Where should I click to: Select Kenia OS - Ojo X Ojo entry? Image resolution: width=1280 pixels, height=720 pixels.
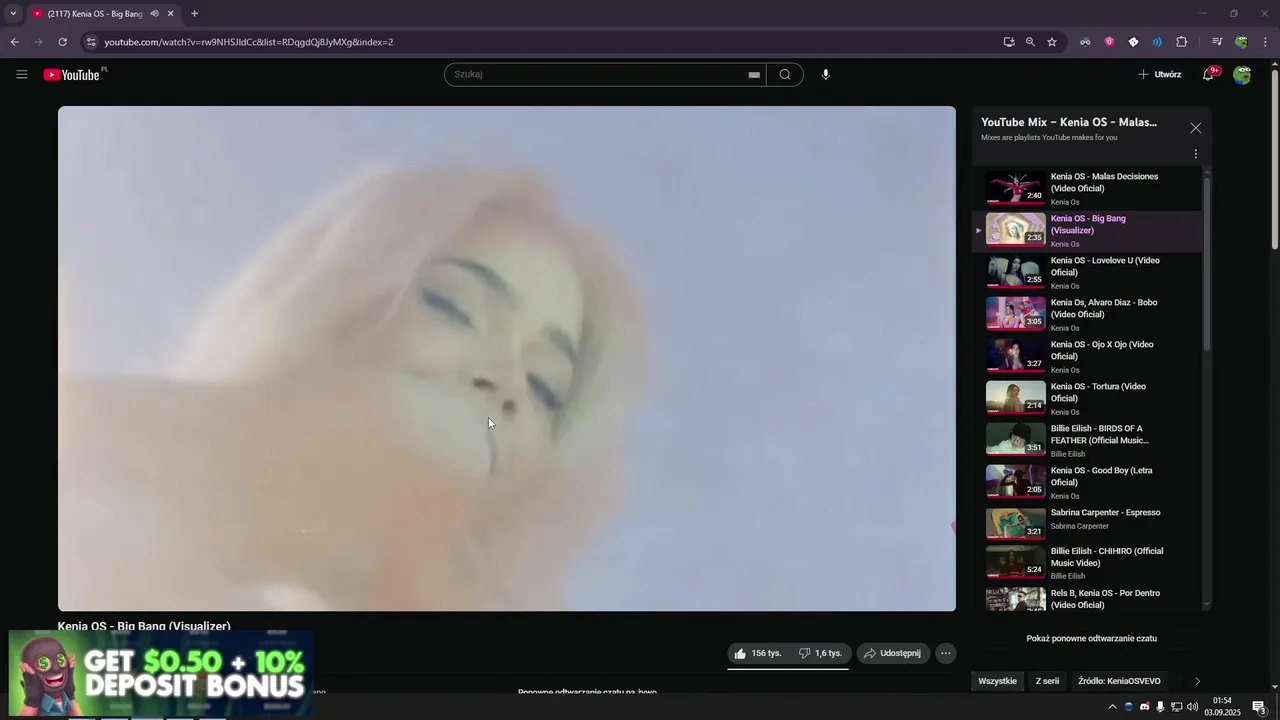1089,356
